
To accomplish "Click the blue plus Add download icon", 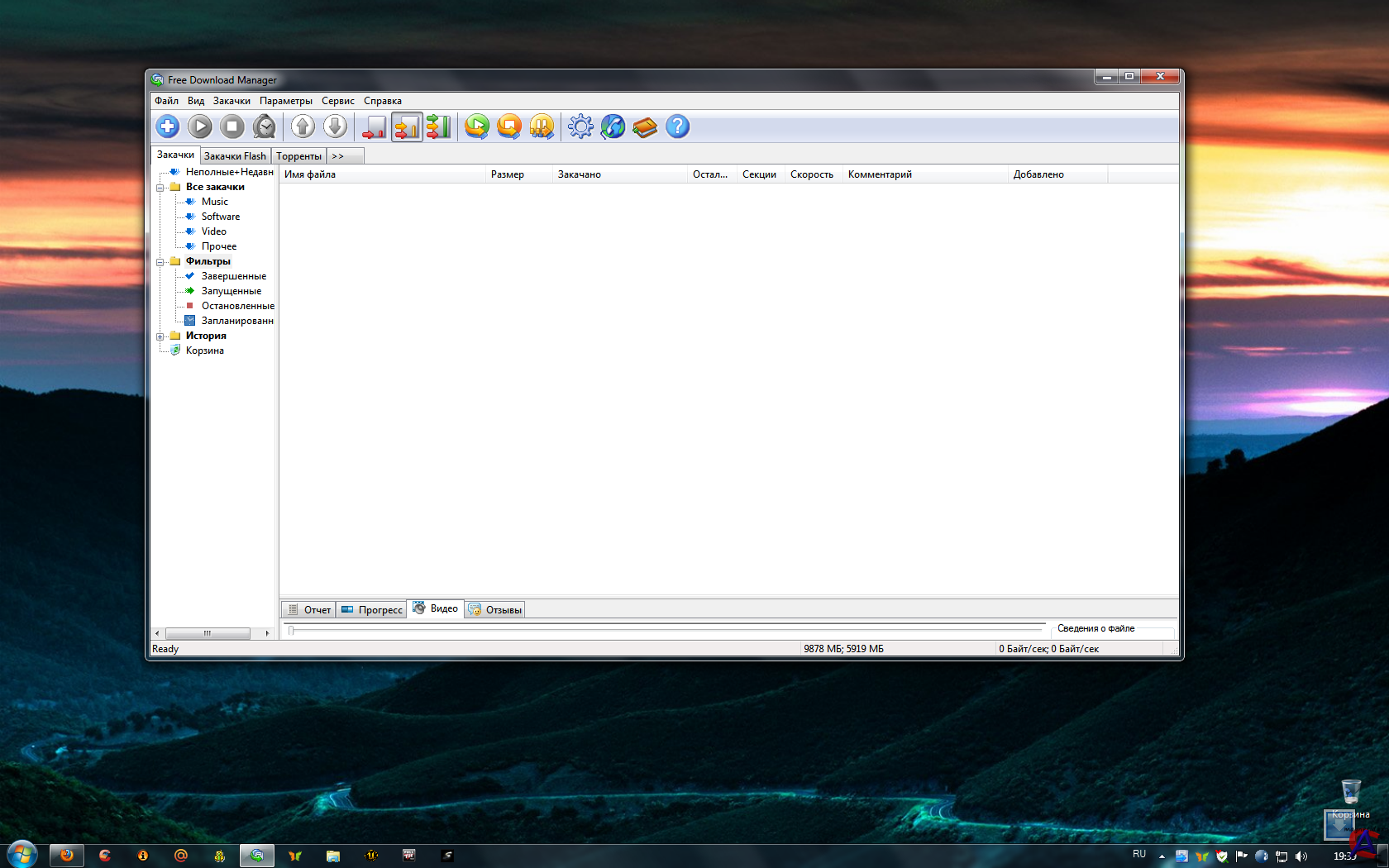I will tap(168, 126).
